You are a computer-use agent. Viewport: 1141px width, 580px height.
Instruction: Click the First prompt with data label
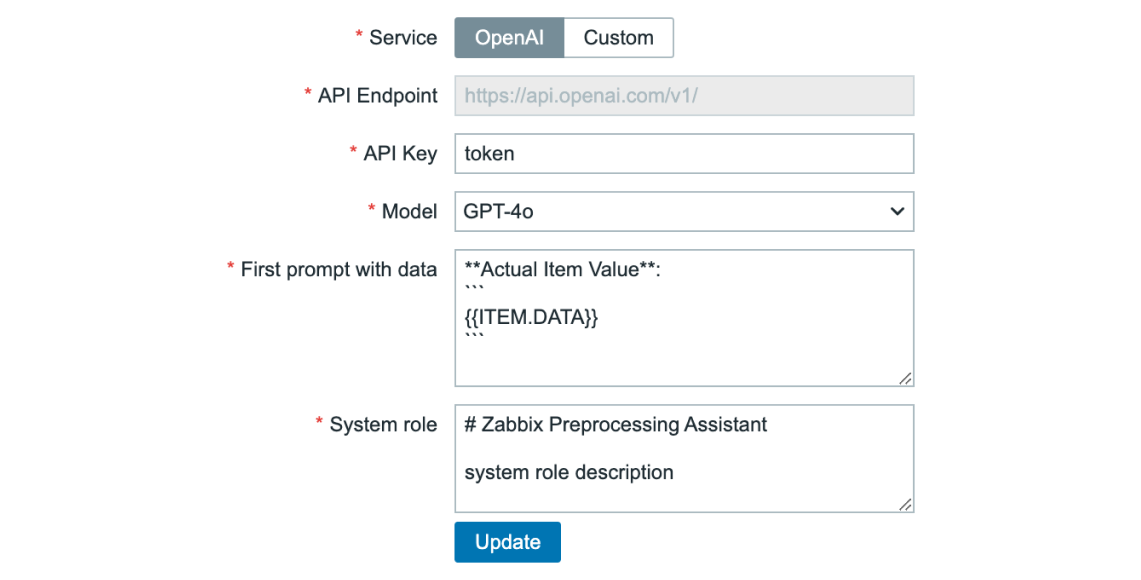[339, 269]
